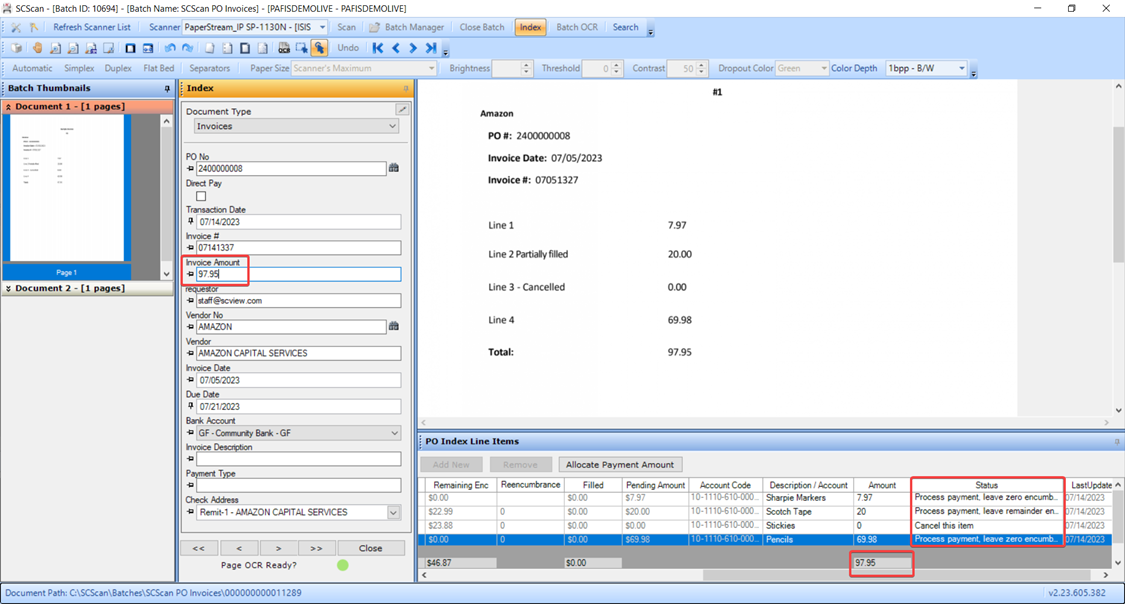This screenshot has width=1125, height=604.
Task: Pin the Batch Thumbnails panel
Action: point(167,89)
